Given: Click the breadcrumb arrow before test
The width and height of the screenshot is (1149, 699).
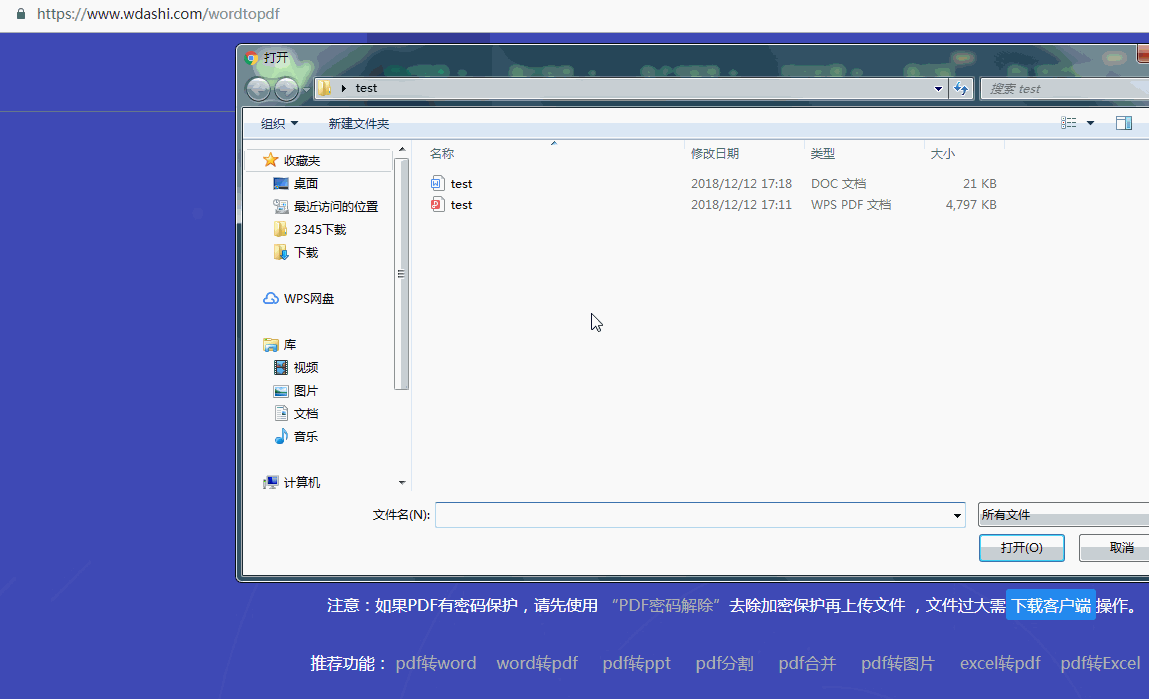Looking at the screenshot, I should [x=344, y=88].
